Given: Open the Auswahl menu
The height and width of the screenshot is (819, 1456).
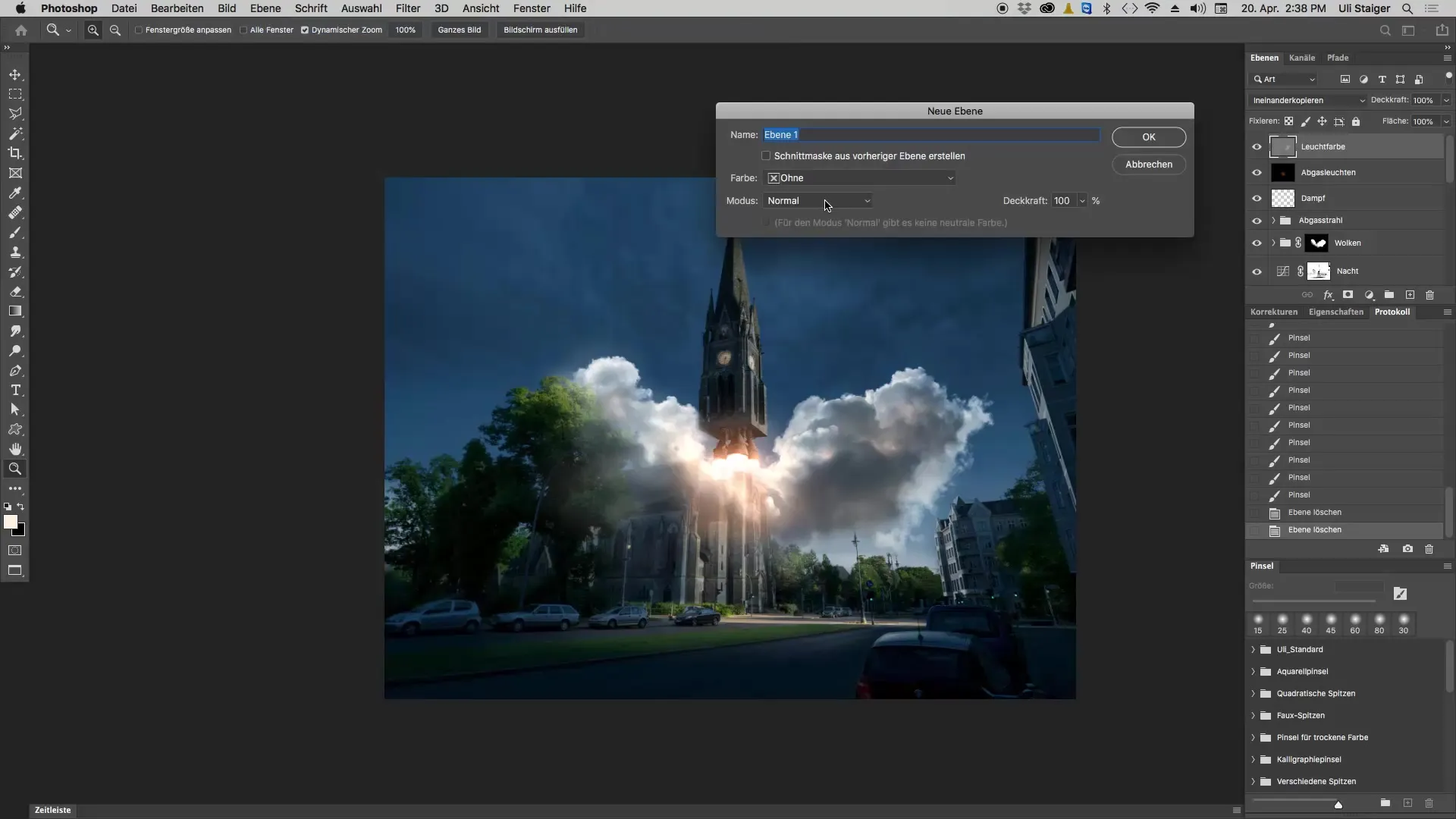Looking at the screenshot, I should click(x=361, y=8).
